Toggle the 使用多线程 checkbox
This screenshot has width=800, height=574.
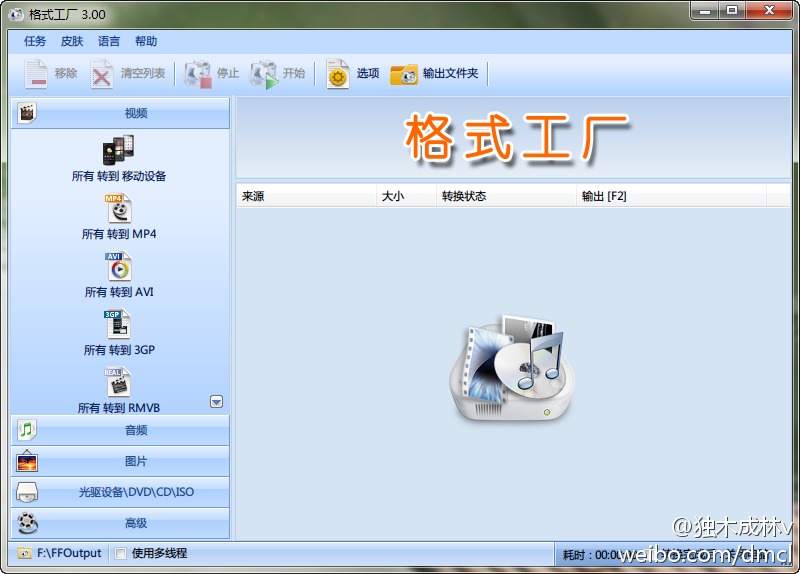click(x=120, y=554)
